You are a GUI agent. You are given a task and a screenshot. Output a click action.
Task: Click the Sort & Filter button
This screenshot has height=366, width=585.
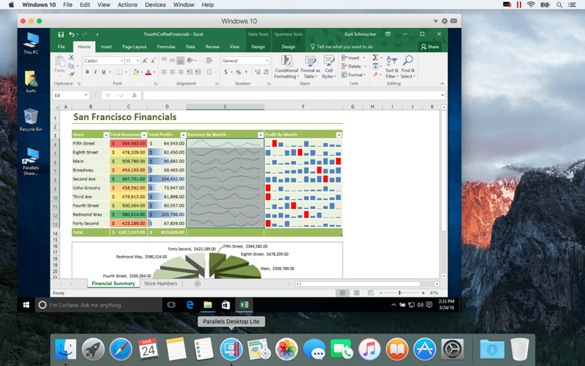(x=392, y=67)
